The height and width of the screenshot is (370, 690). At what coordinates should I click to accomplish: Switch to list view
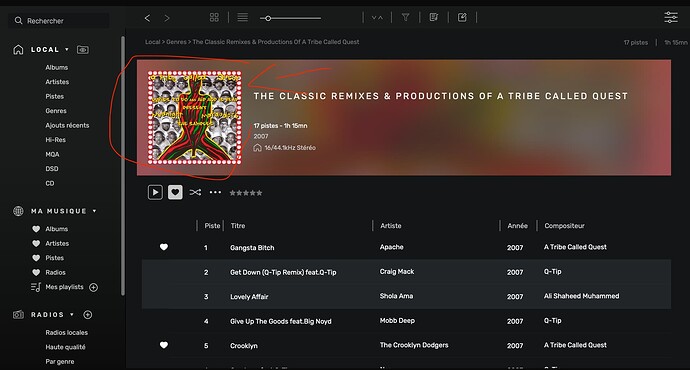click(x=242, y=18)
